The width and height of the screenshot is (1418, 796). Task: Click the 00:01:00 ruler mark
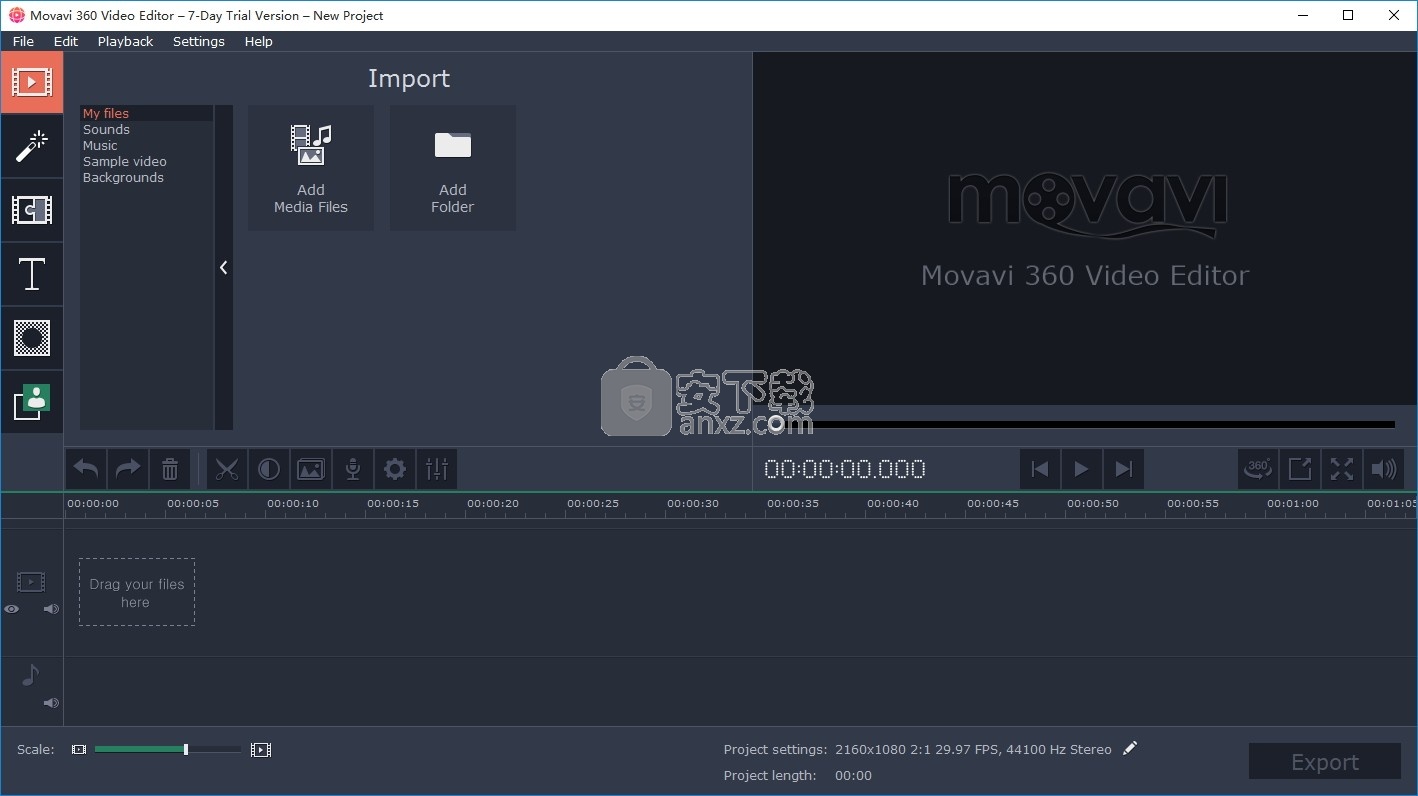click(1292, 504)
